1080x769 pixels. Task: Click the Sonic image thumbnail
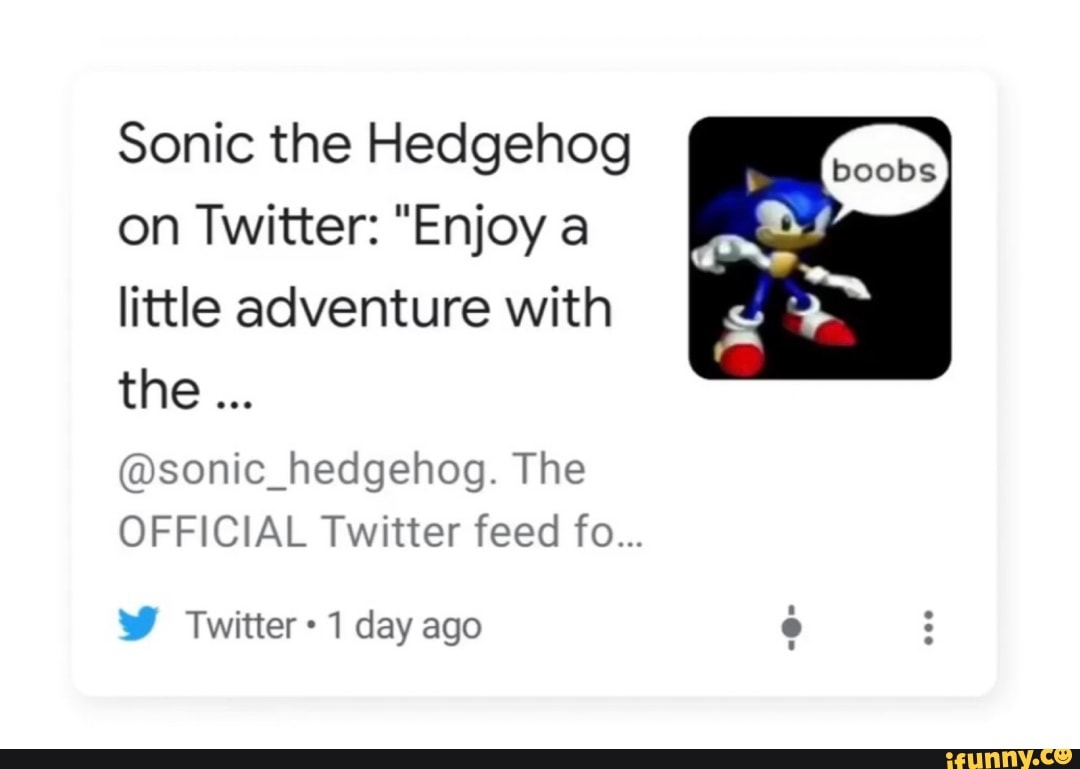point(820,247)
